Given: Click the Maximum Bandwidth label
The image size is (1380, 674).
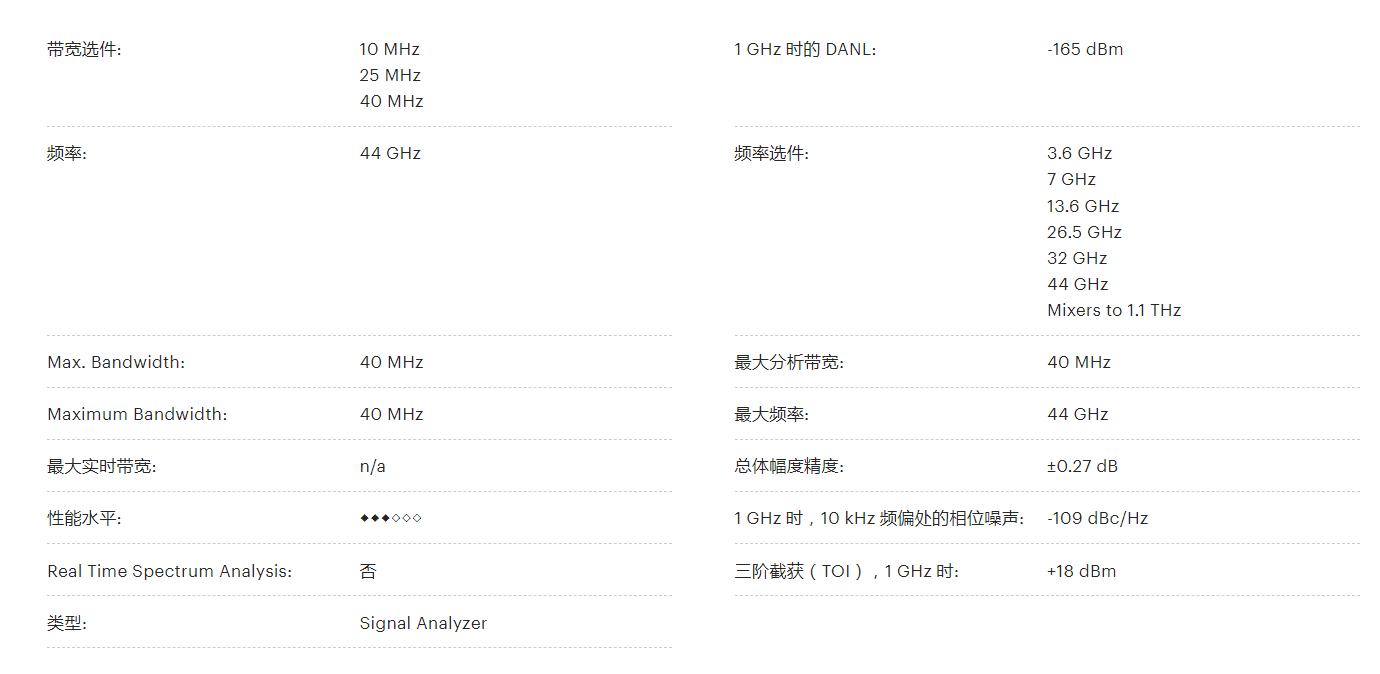Looking at the screenshot, I should (137, 414).
